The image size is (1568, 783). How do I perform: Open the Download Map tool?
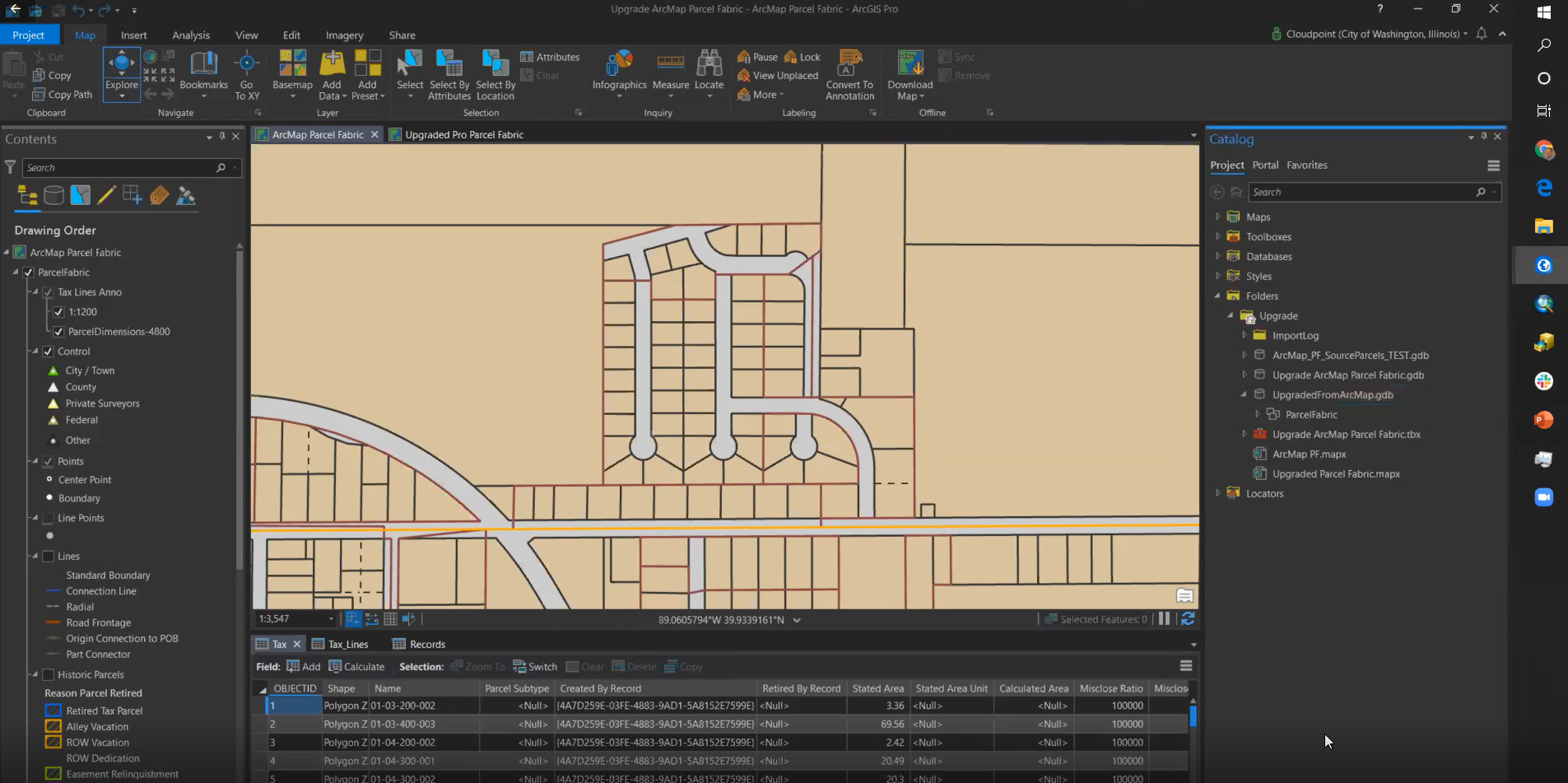(908, 74)
